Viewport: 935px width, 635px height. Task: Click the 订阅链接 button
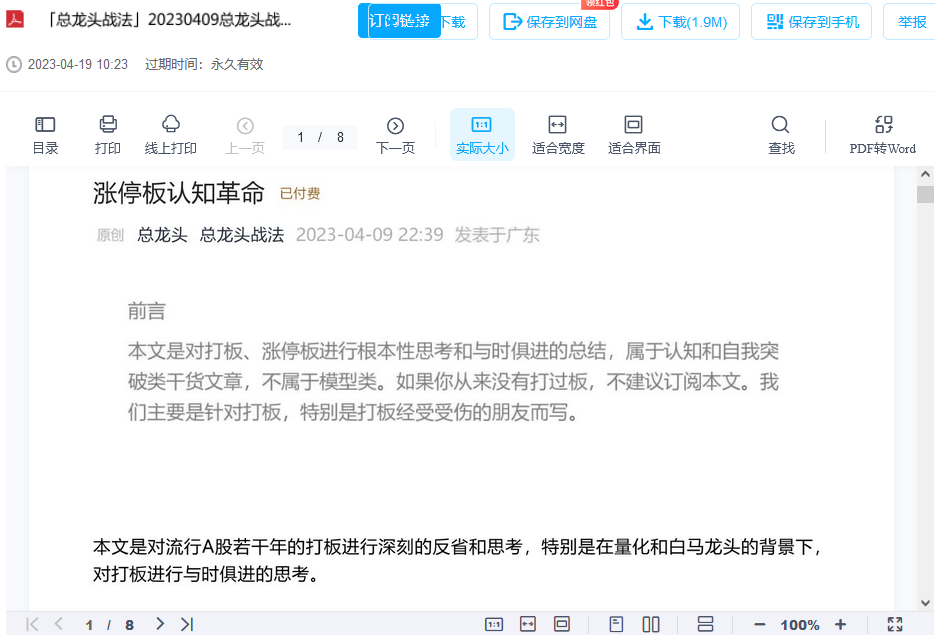pos(399,21)
